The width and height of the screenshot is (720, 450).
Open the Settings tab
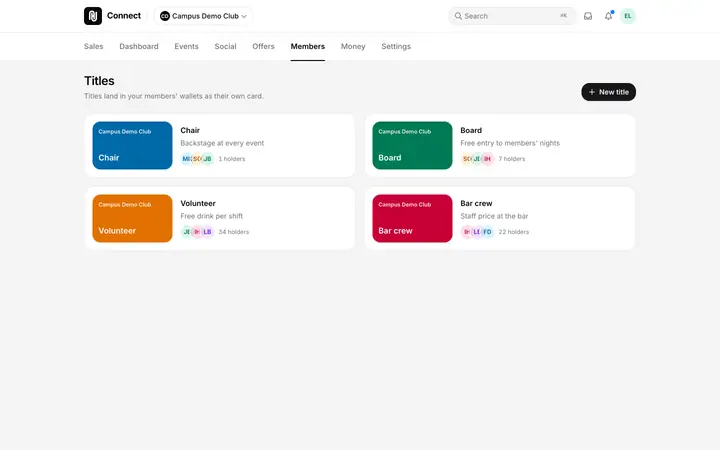[x=396, y=46]
